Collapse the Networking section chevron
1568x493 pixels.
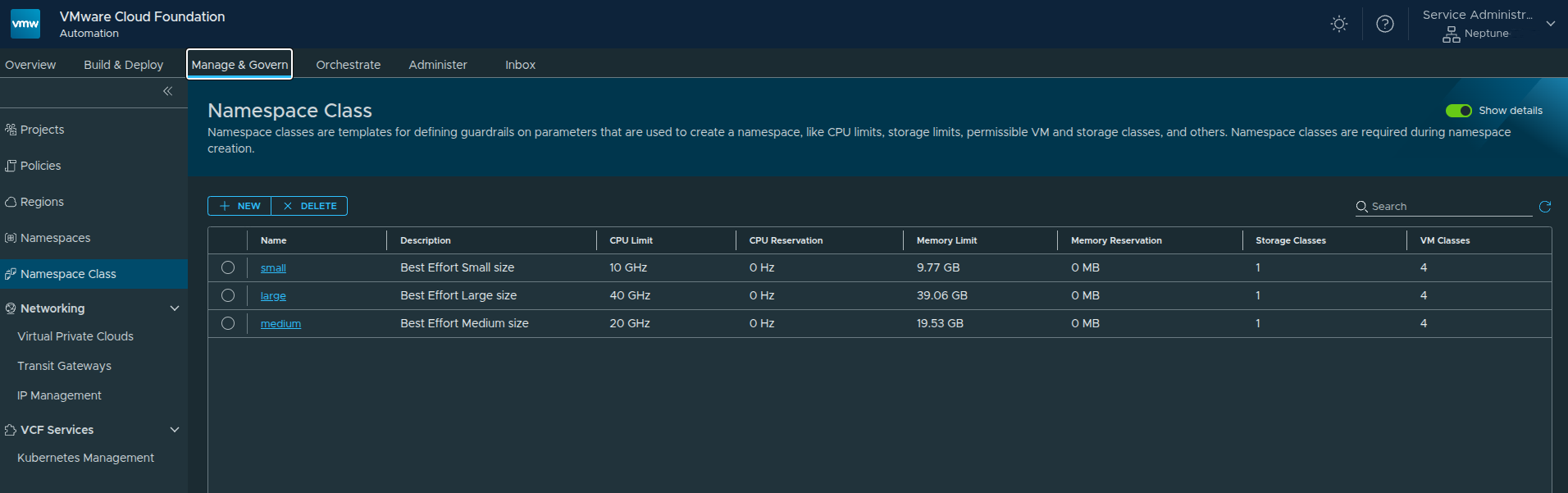tap(174, 308)
